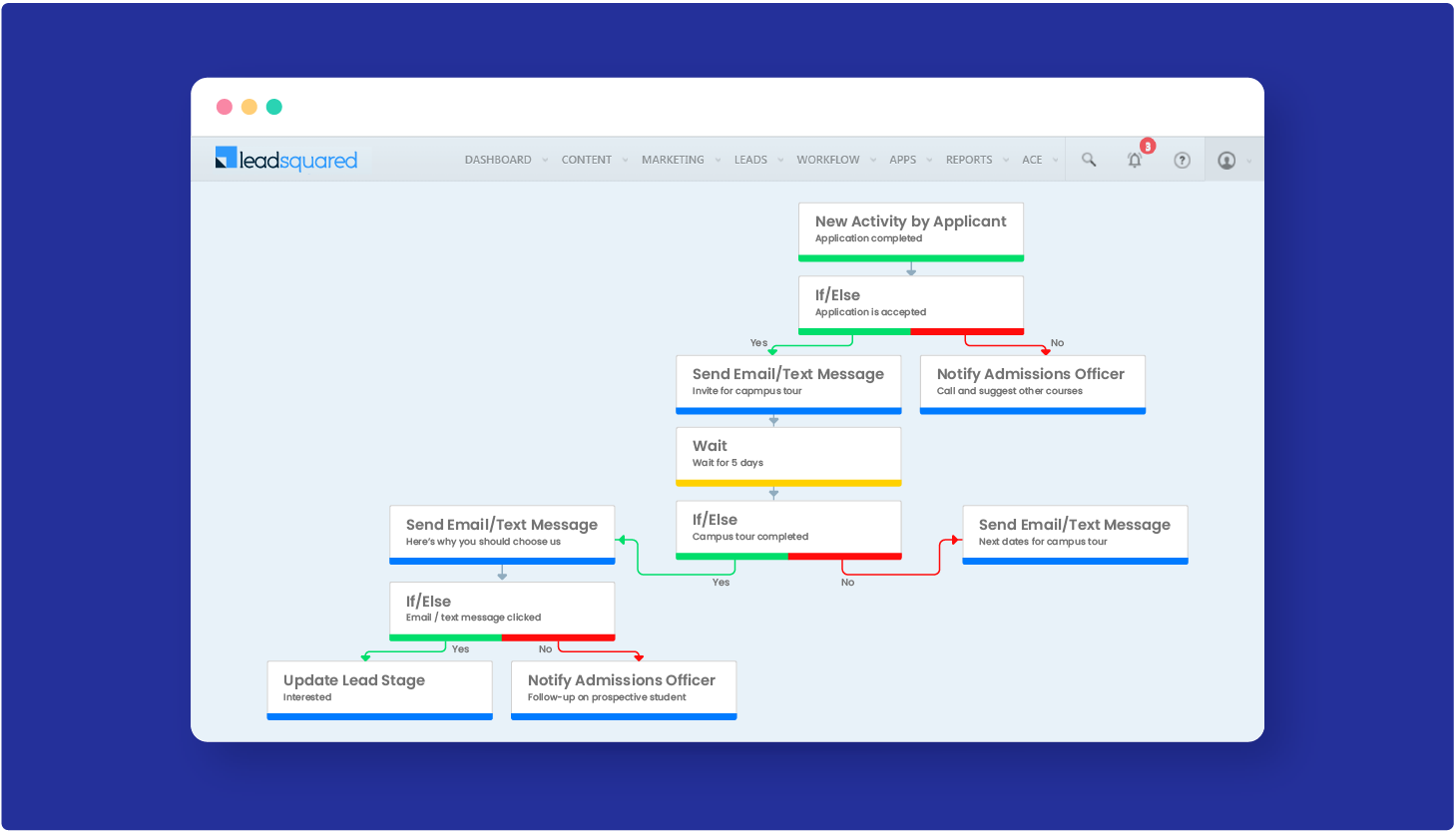Open the MARKETING dropdown chevron

717,160
